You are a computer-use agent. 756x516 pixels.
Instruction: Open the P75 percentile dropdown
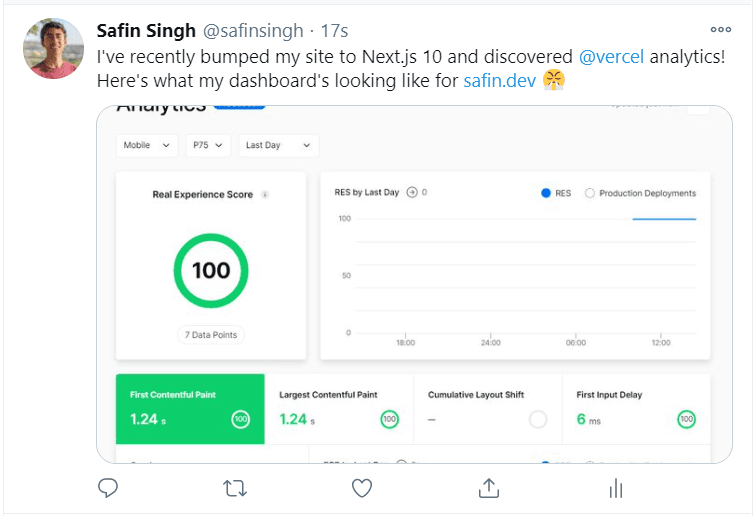[x=208, y=145]
